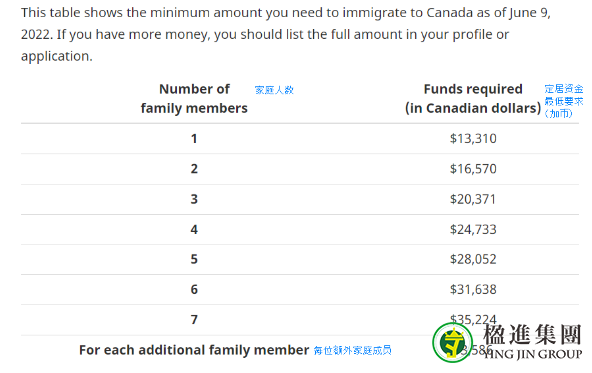Click the blue Chinese annotation beside Funds required
The height and width of the screenshot is (373, 592).
[564, 101]
